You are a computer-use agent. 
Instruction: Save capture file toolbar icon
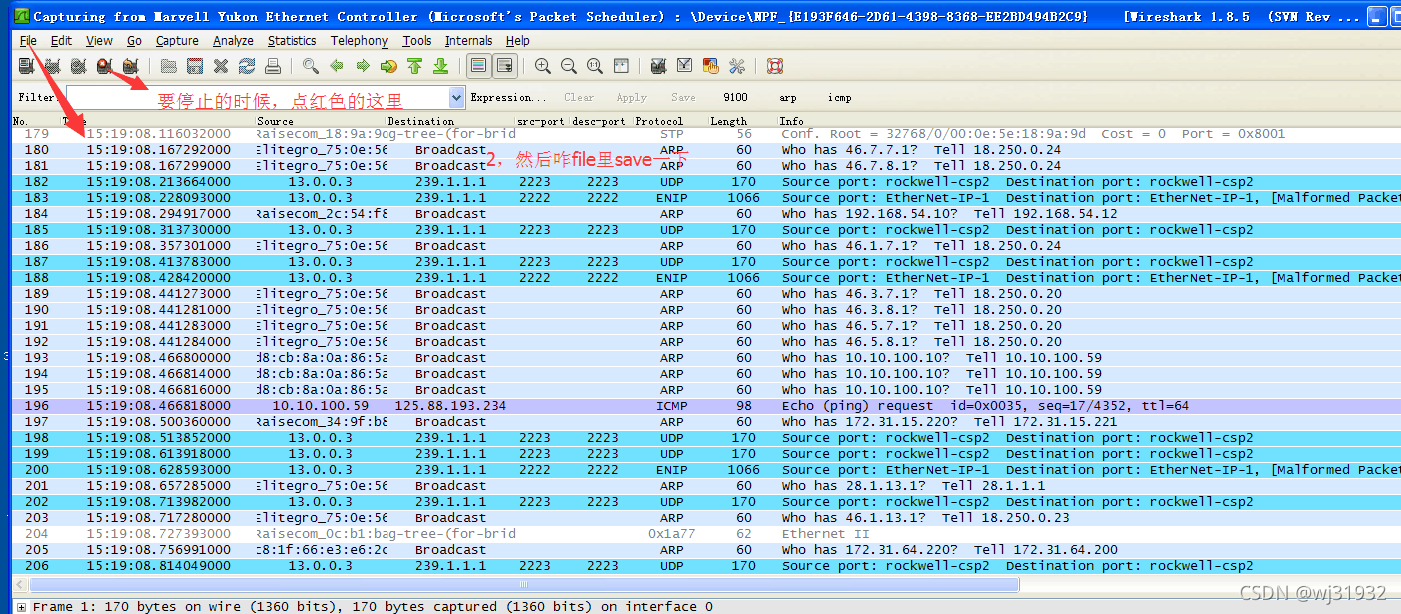coord(195,66)
